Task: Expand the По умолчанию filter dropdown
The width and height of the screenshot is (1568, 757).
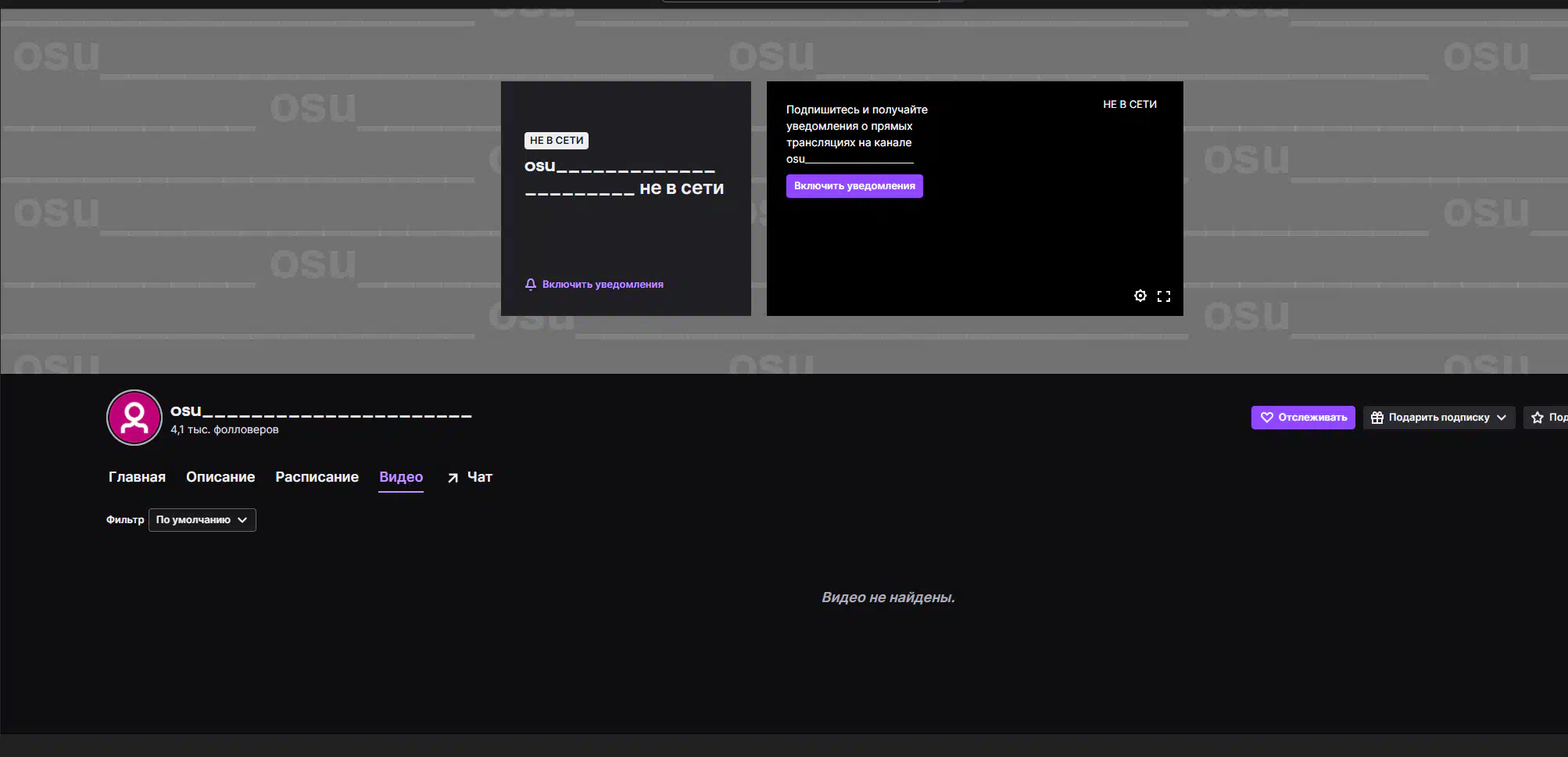Action: point(202,520)
